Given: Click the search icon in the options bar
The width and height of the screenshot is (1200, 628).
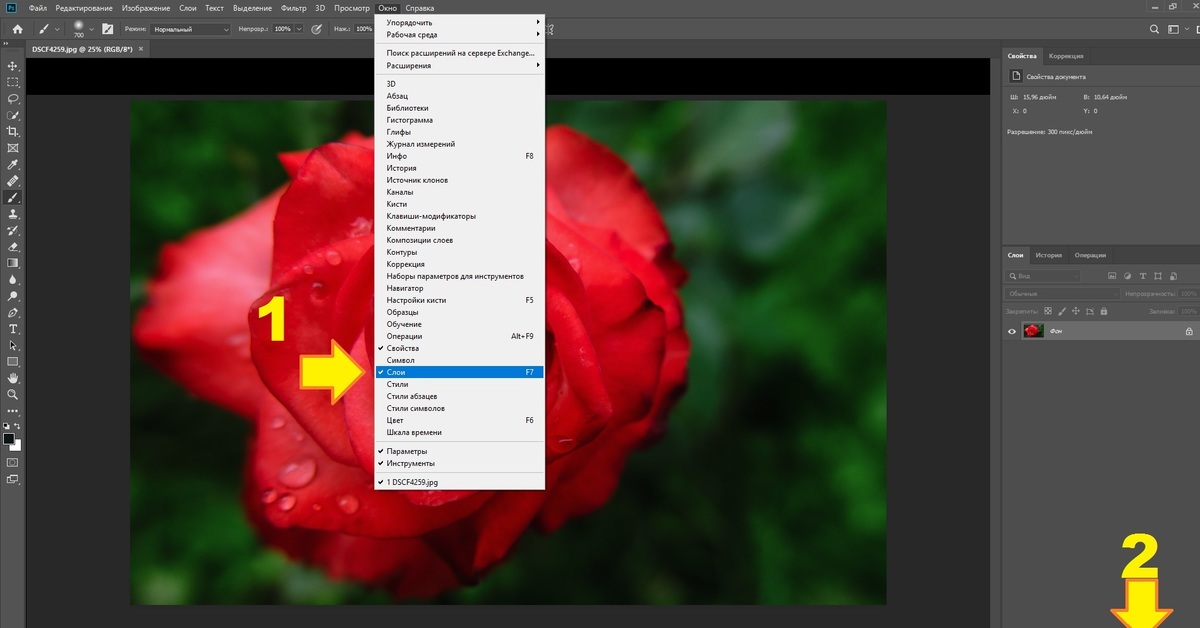Looking at the screenshot, I should tap(1155, 29).
